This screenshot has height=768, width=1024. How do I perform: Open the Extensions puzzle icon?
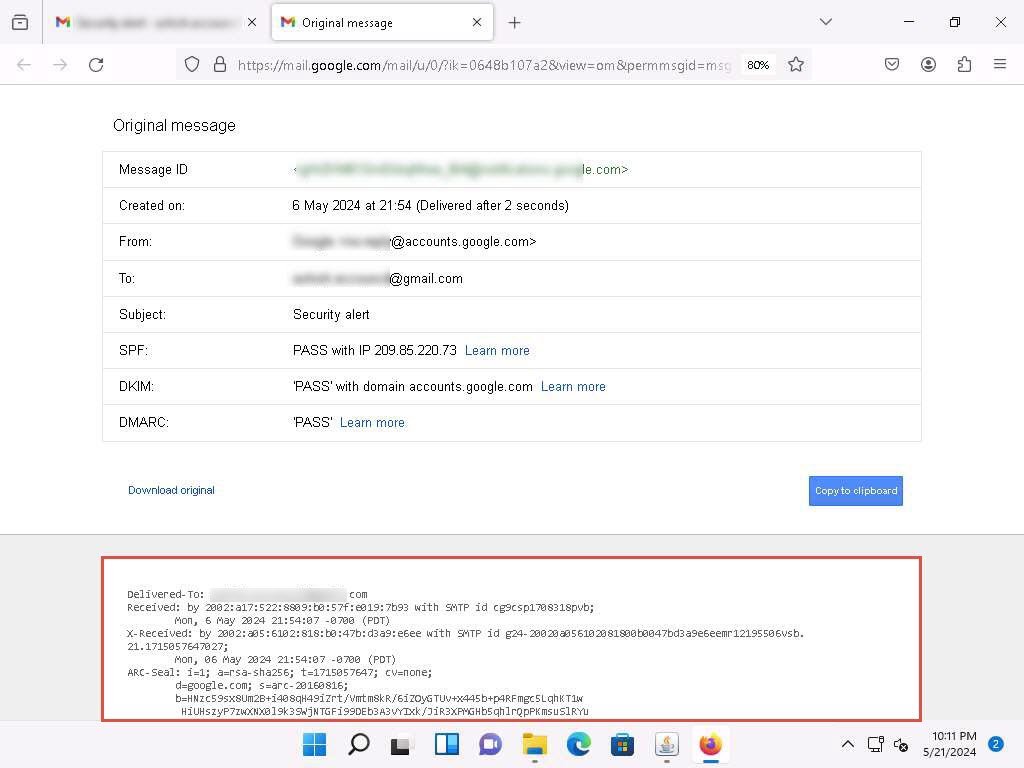click(964, 64)
